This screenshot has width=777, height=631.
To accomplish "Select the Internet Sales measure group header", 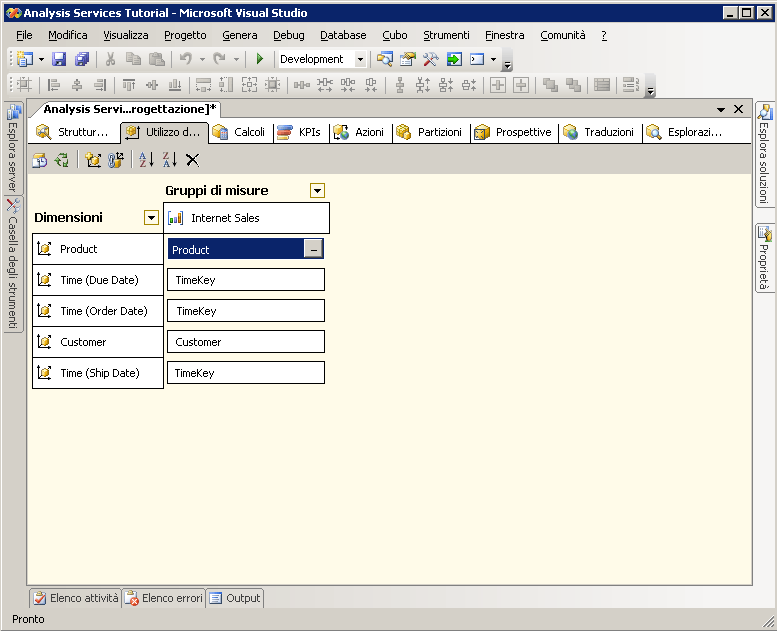I will point(246,218).
